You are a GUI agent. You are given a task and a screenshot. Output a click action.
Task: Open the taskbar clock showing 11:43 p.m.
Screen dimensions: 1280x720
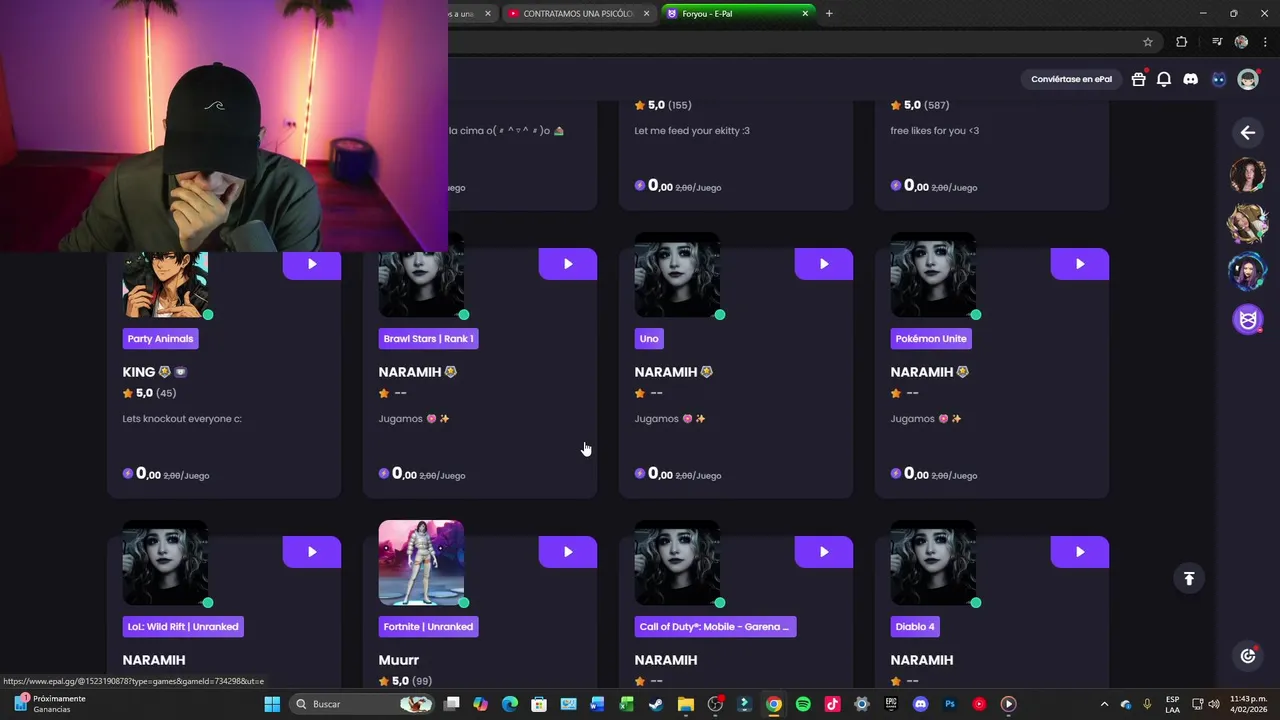(x=1248, y=704)
